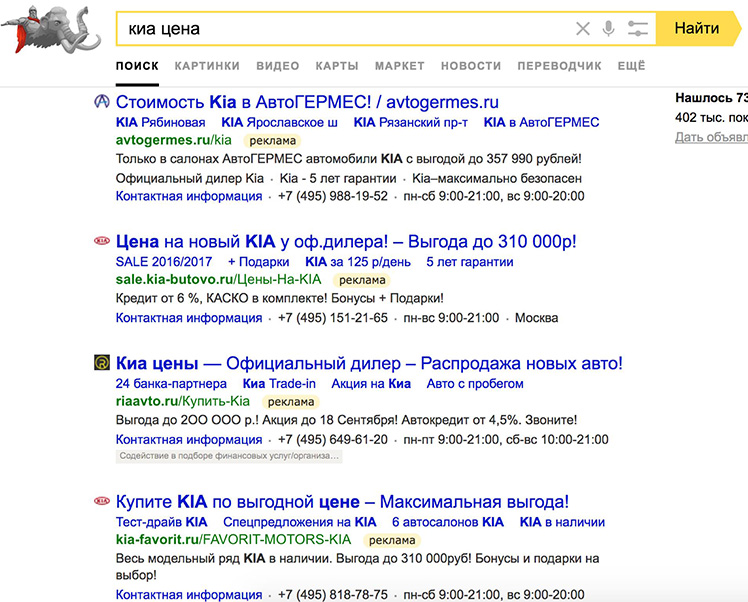Screen dimensions: 748x602
Task: Open sitelink 'Спецпредложения на KIA'
Action: pyautogui.click(x=300, y=522)
